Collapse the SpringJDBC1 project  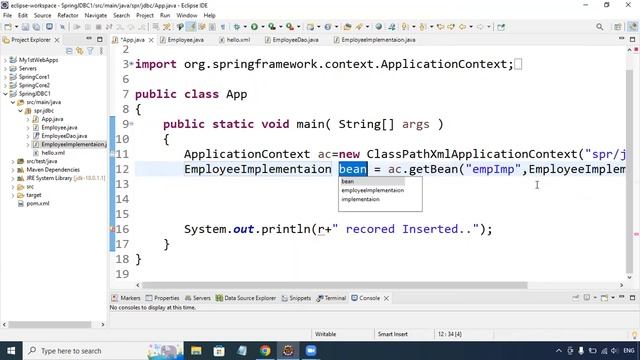(5, 94)
